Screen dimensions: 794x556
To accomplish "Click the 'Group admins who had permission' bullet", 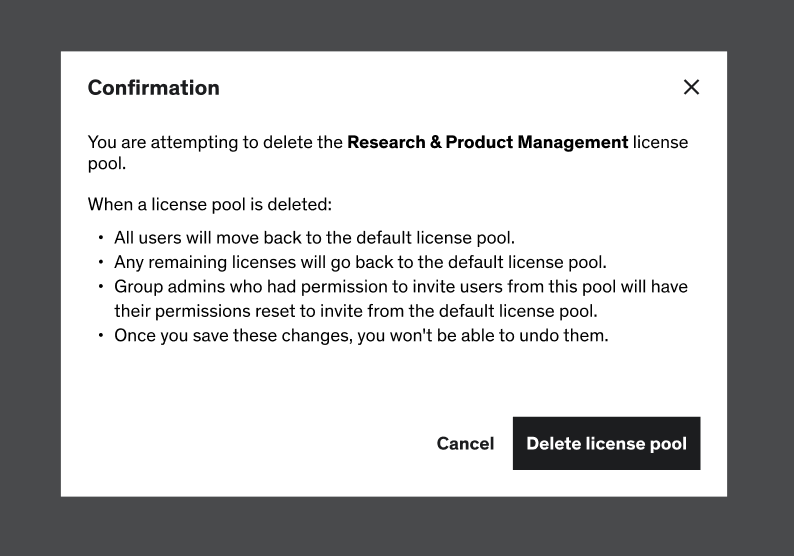I will (x=400, y=287).
